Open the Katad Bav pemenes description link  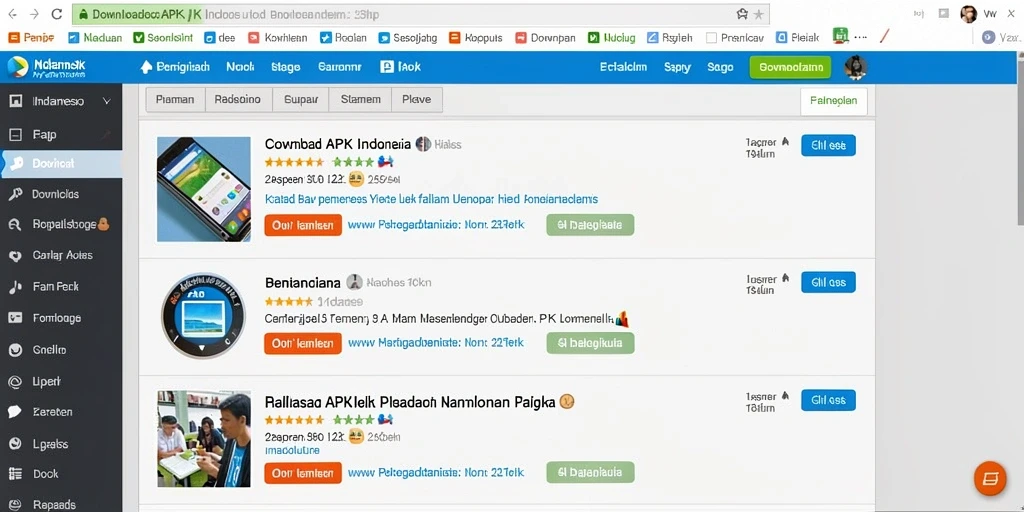click(x=431, y=199)
